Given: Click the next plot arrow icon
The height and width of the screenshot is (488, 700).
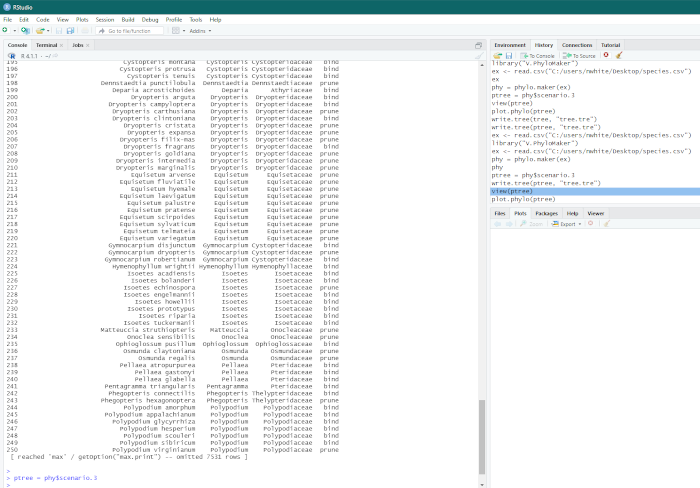Looking at the screenshot, I should (x=508, y=224).
